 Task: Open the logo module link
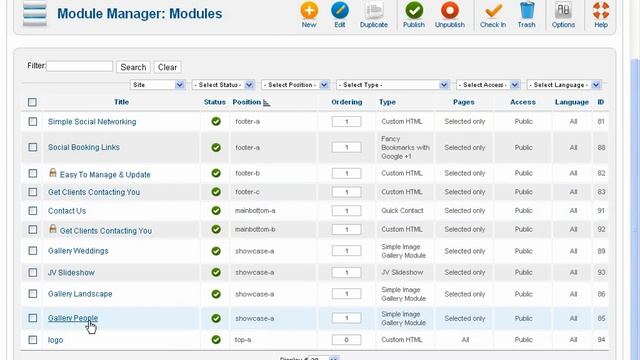[56, 340]
